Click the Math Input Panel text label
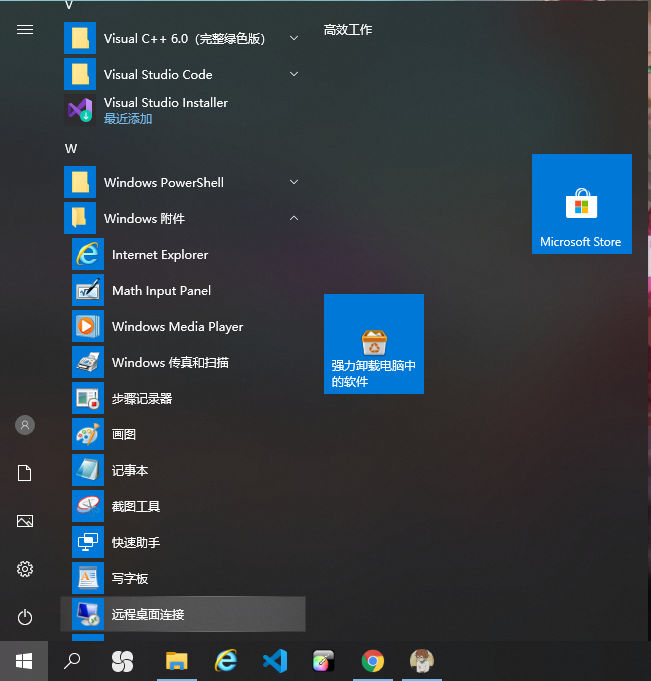Viewport: 651px width, 681px height. pyautogui.click(x=162, y=291)
